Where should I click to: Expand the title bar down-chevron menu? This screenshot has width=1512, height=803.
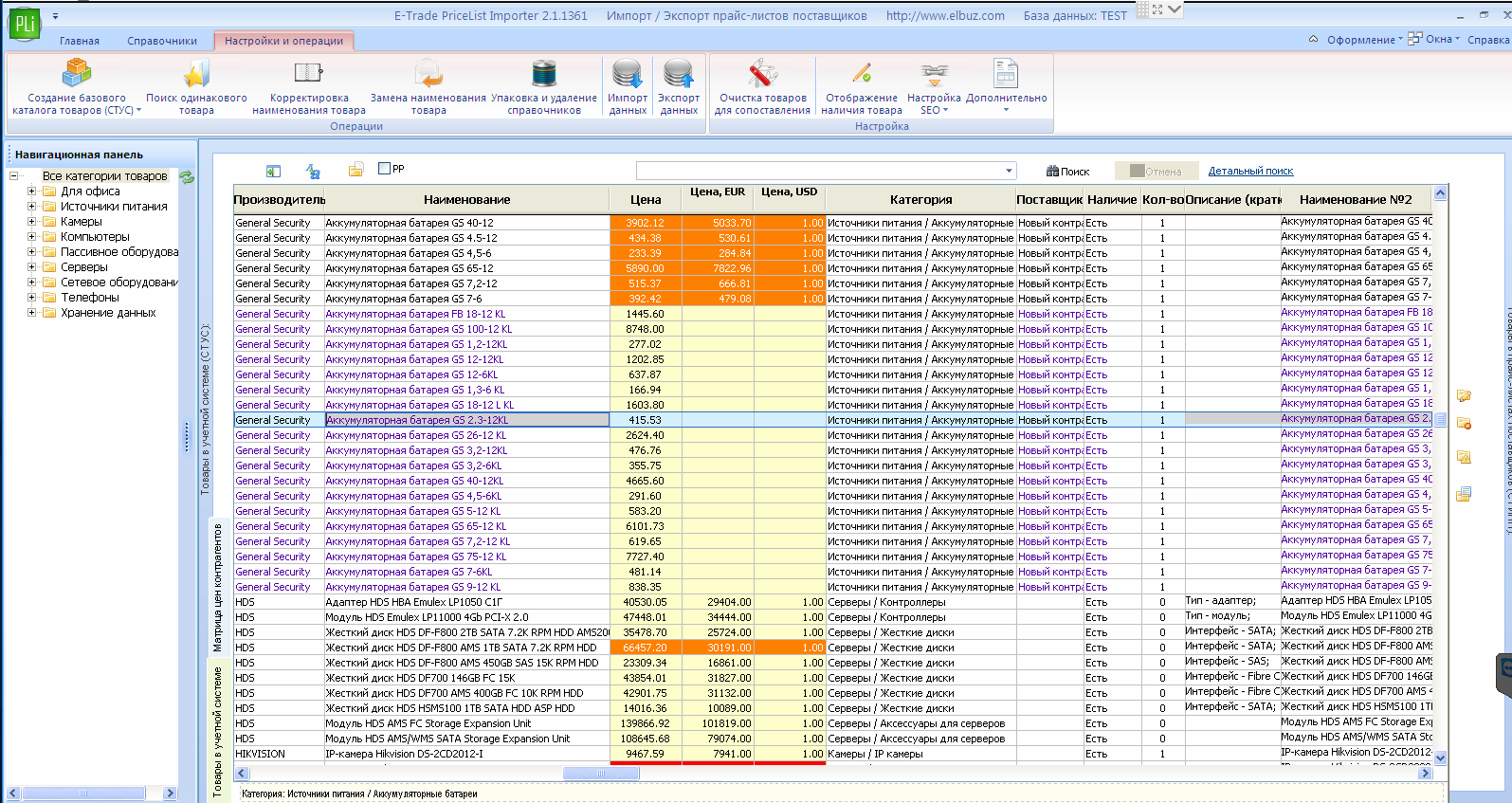(1175, 9)
